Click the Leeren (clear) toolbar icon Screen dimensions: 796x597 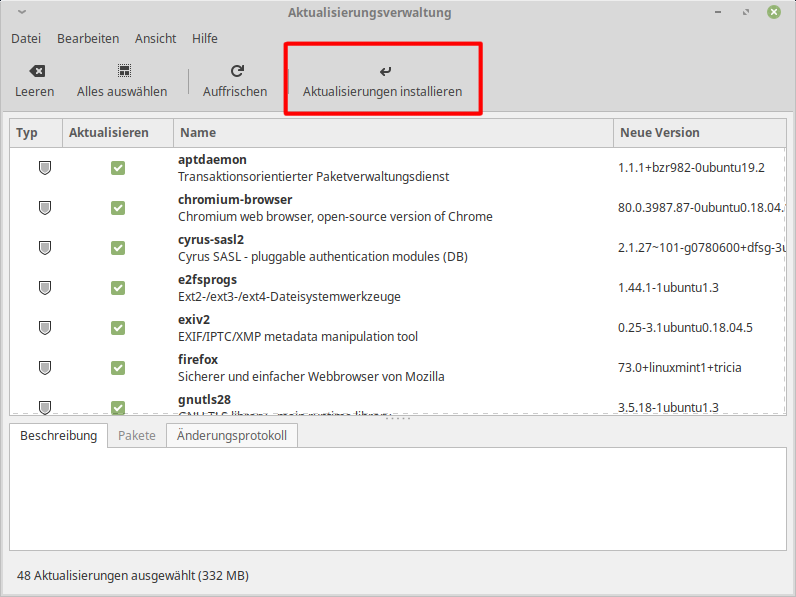click(x=35, y=71)
